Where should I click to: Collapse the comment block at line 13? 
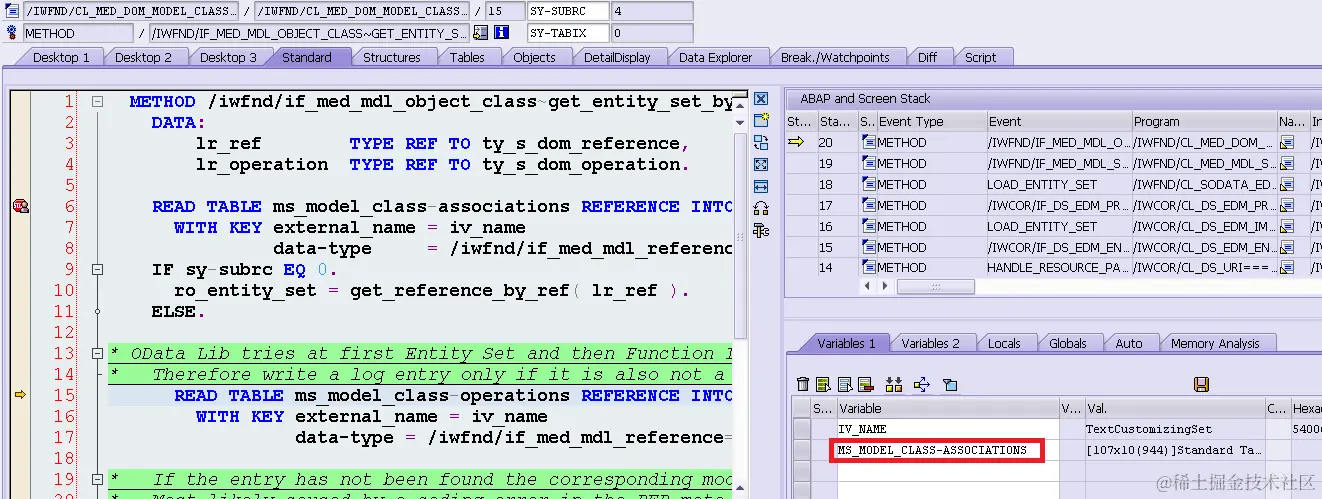97,353
